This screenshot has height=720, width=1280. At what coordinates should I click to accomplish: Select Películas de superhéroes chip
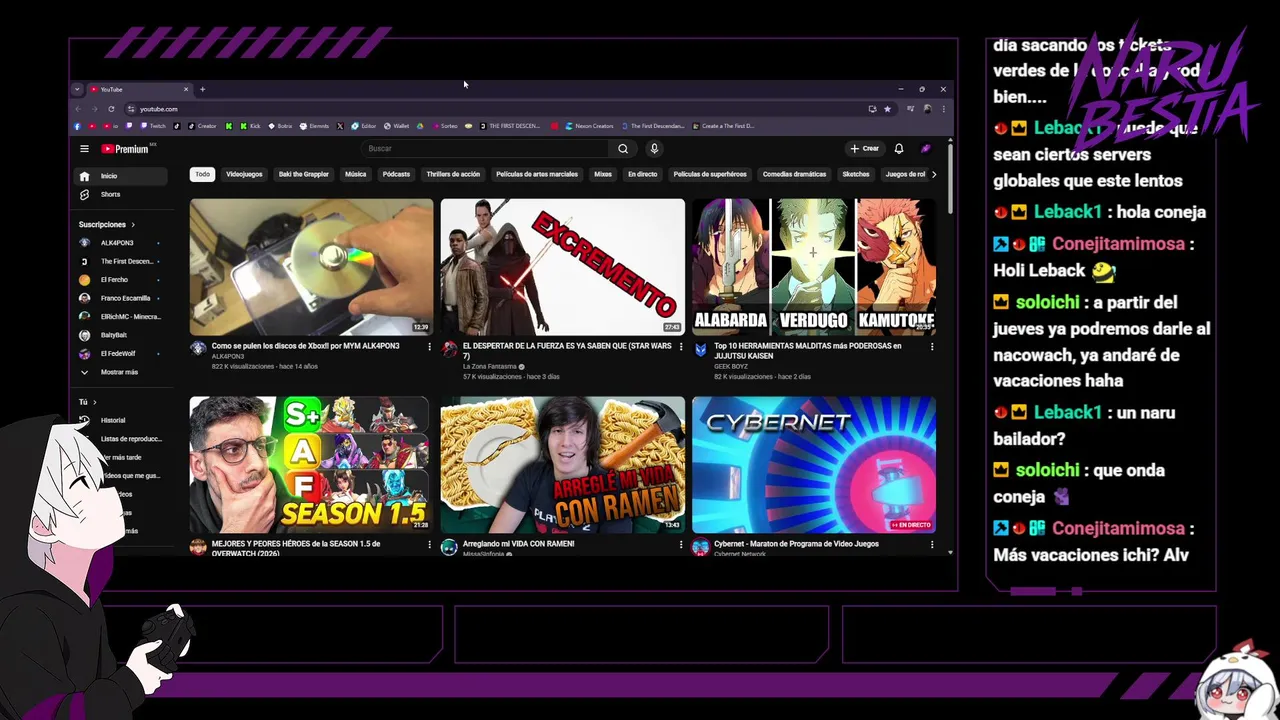pyautogui.click(x=710, y=174)
